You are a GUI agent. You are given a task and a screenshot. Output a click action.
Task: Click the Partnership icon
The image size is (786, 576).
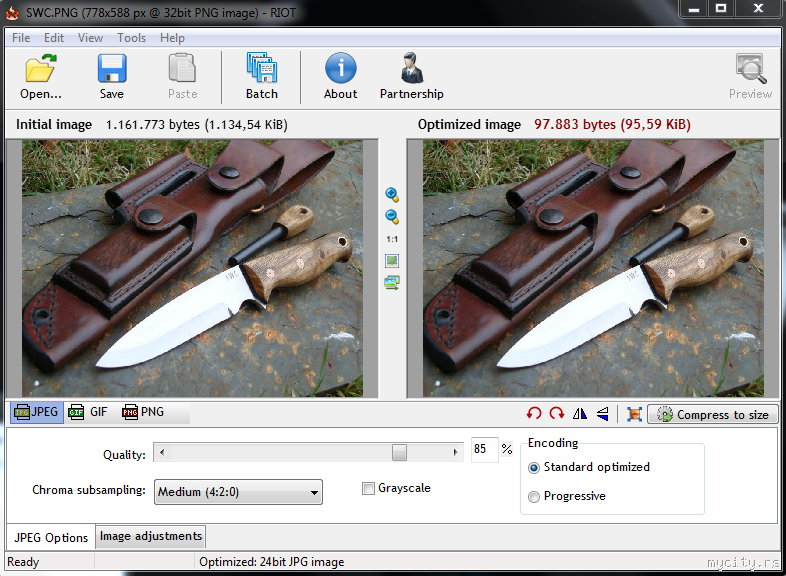pyautogui.click(x=412, y=68)
